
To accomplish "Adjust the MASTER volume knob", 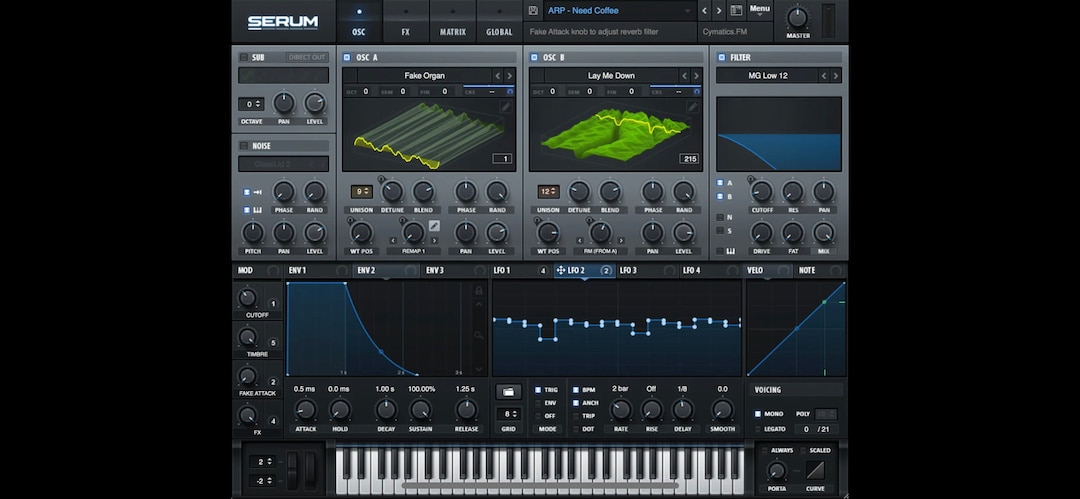I will pyautogui.click(x=798, y=17).
